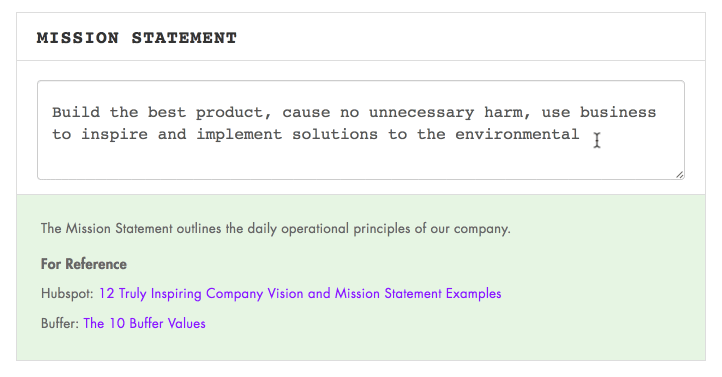Click the 'Buffer:' label text
Image resolution: width=722 pixels, height=377 pixels.
click(60, 324)
